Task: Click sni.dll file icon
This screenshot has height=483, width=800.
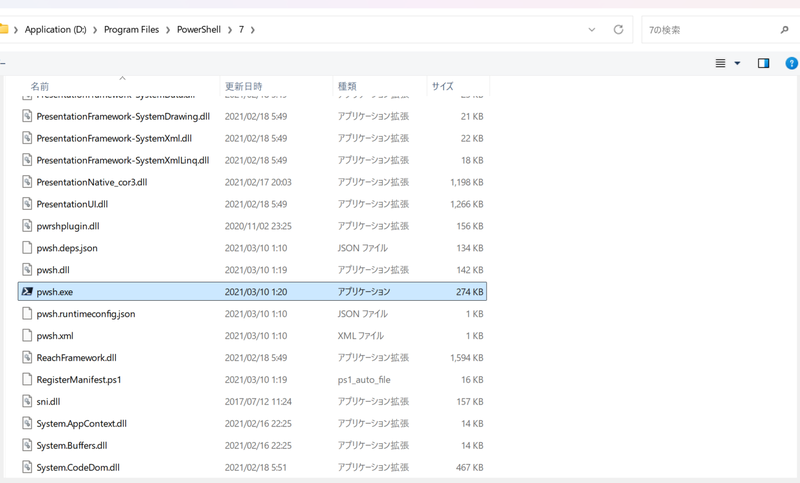Action: point(27,401)
